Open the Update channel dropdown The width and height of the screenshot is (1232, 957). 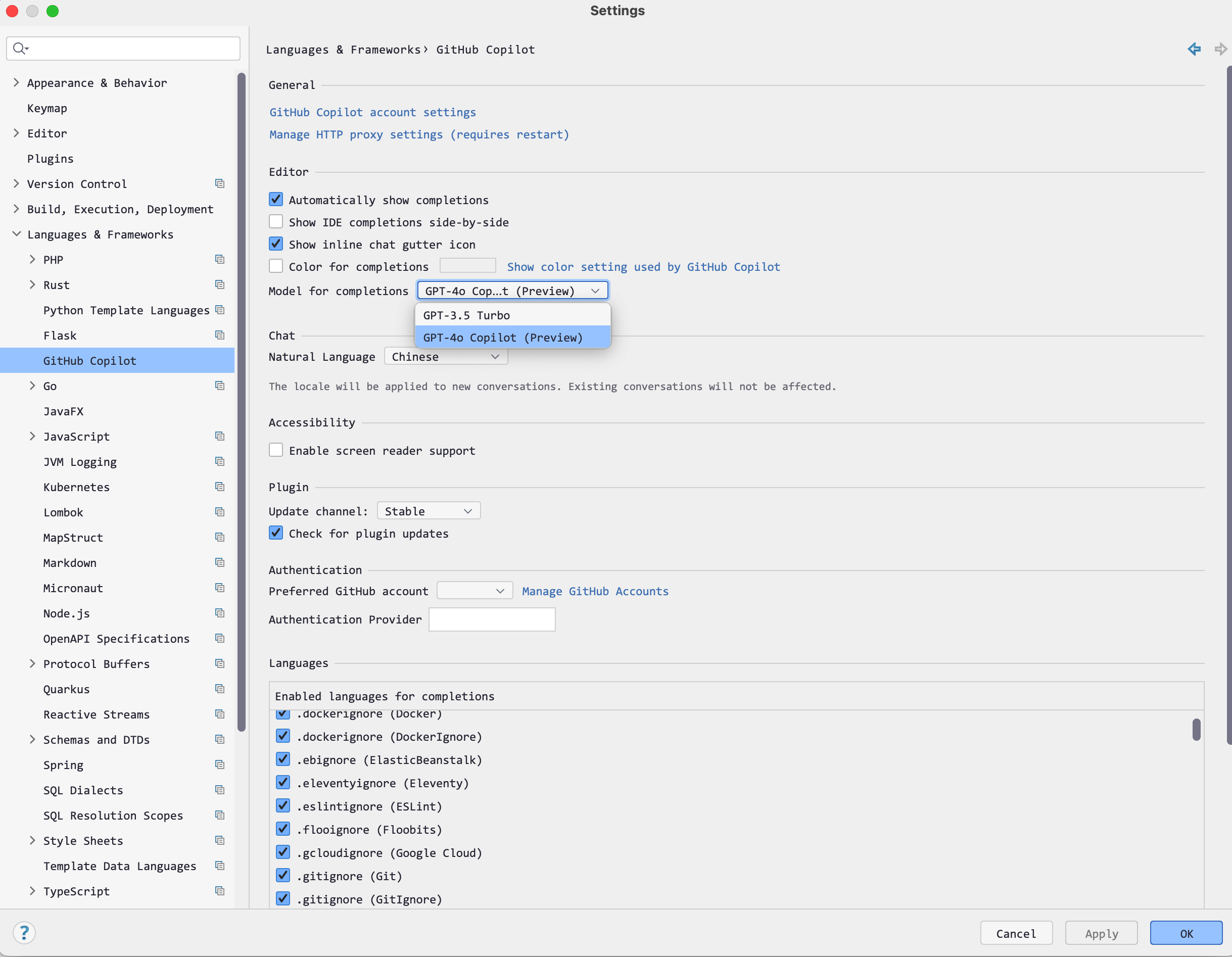[x=429, y=511]
